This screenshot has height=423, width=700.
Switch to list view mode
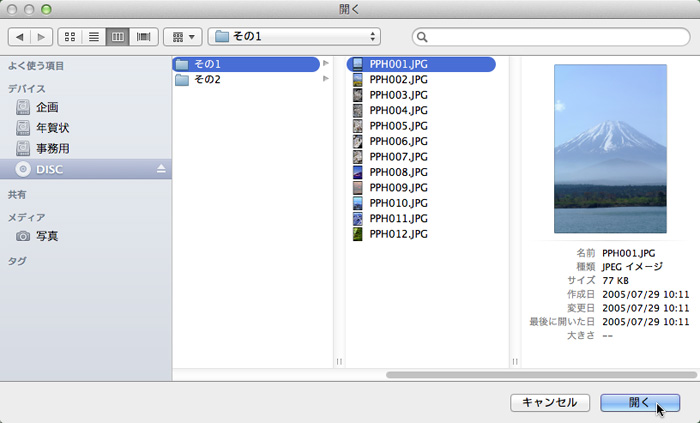point(95,37)
